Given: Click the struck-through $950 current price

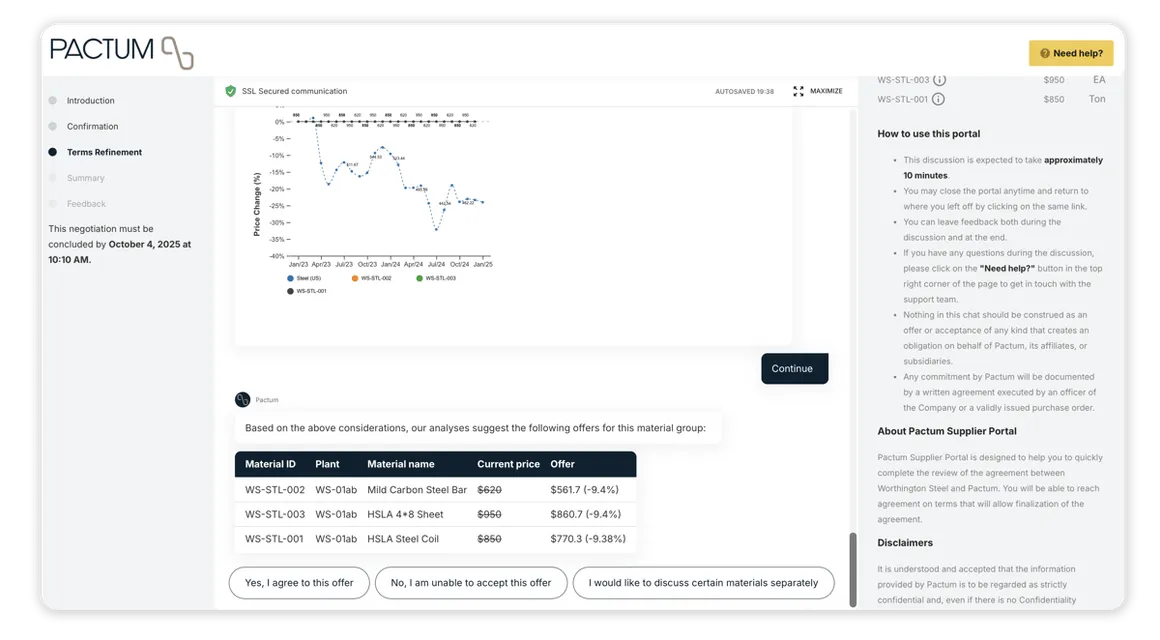Looking at the screenshot, I should coord(489,514).
